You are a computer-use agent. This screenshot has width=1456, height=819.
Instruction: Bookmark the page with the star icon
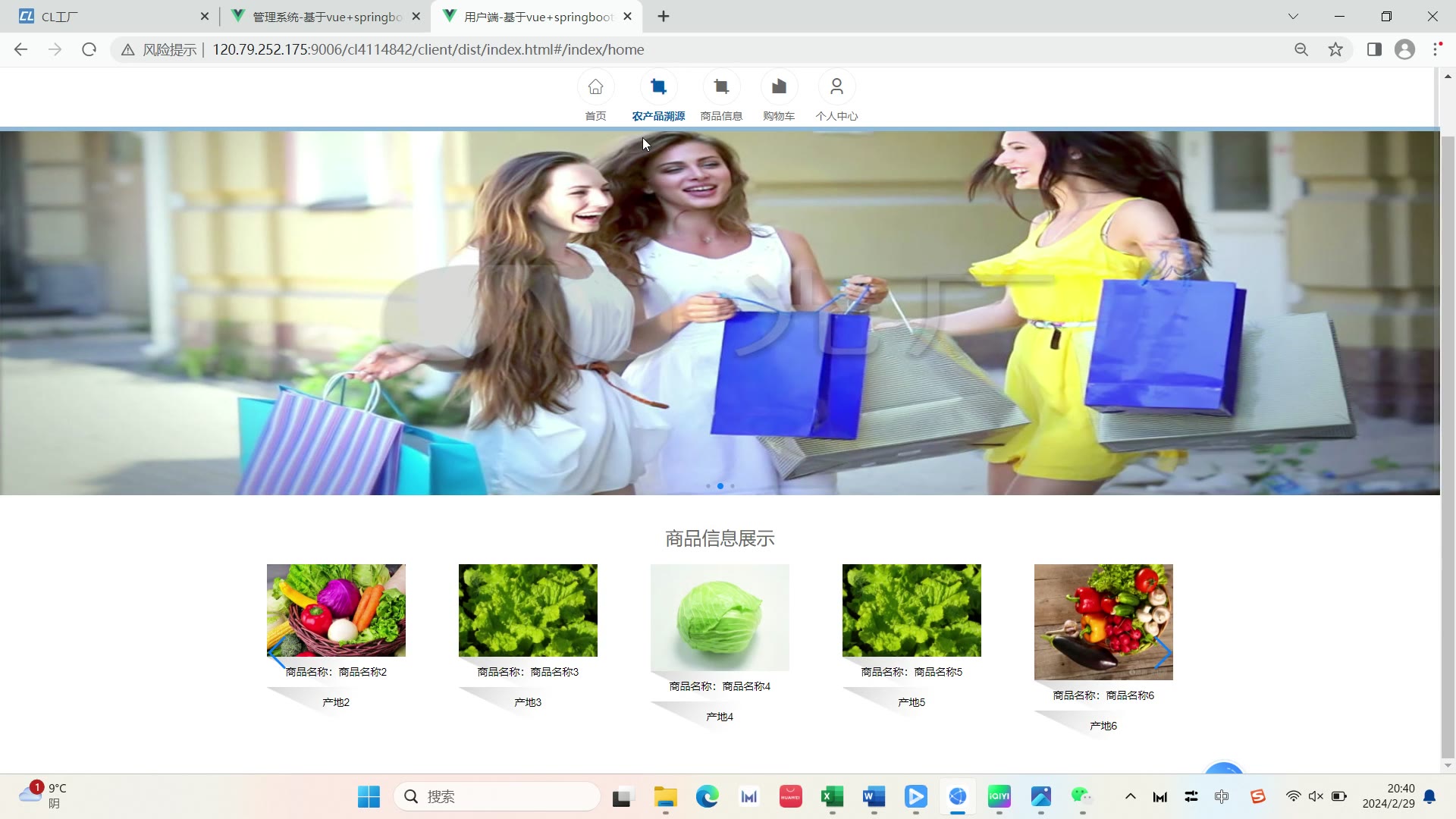click(x=1335, y=50)
